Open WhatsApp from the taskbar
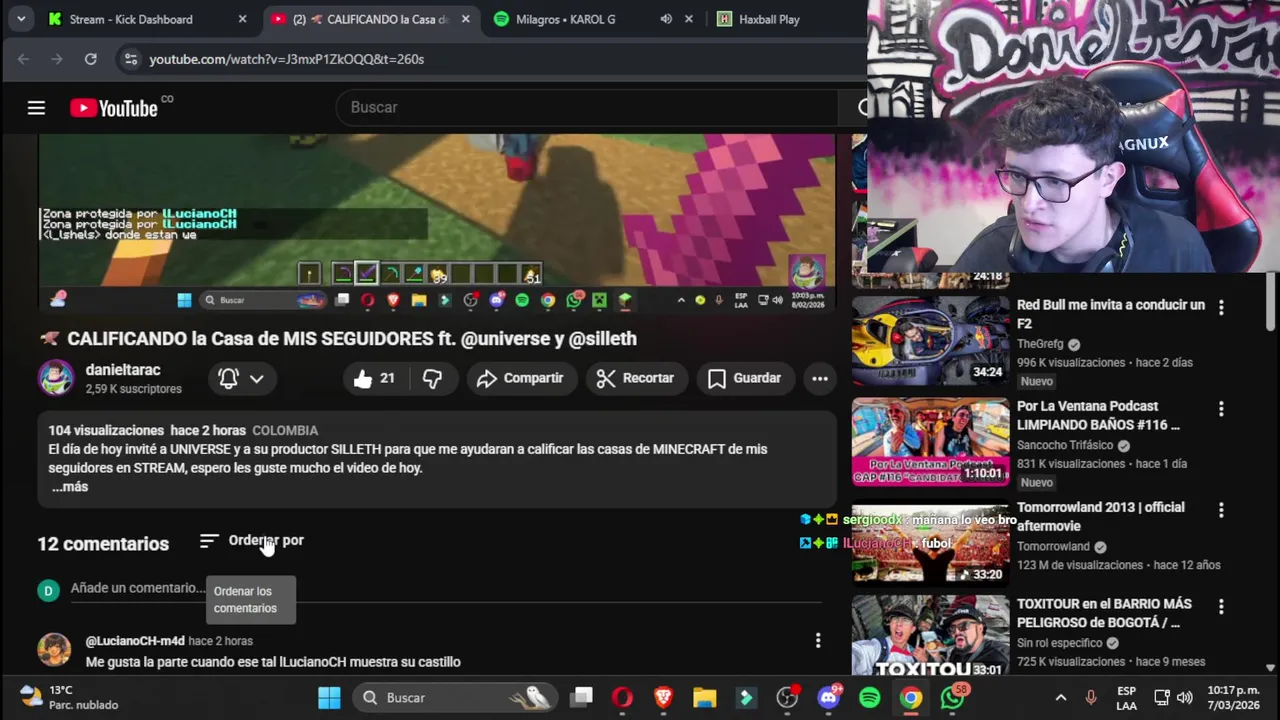The height and width of the screenshot is (720, 1280). 953,698
